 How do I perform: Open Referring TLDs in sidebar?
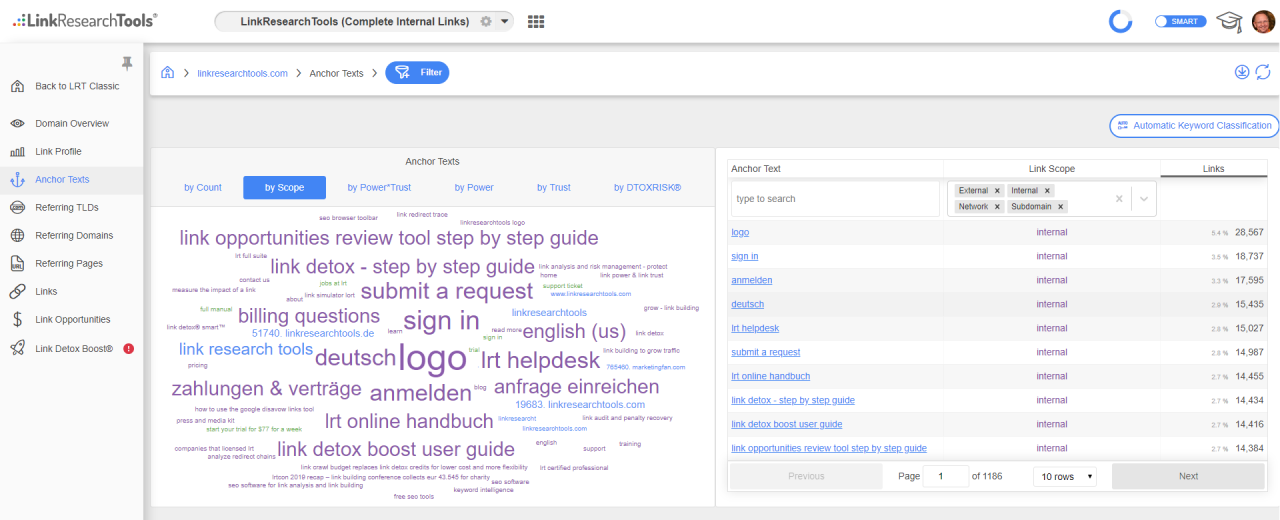coord(67,208)
